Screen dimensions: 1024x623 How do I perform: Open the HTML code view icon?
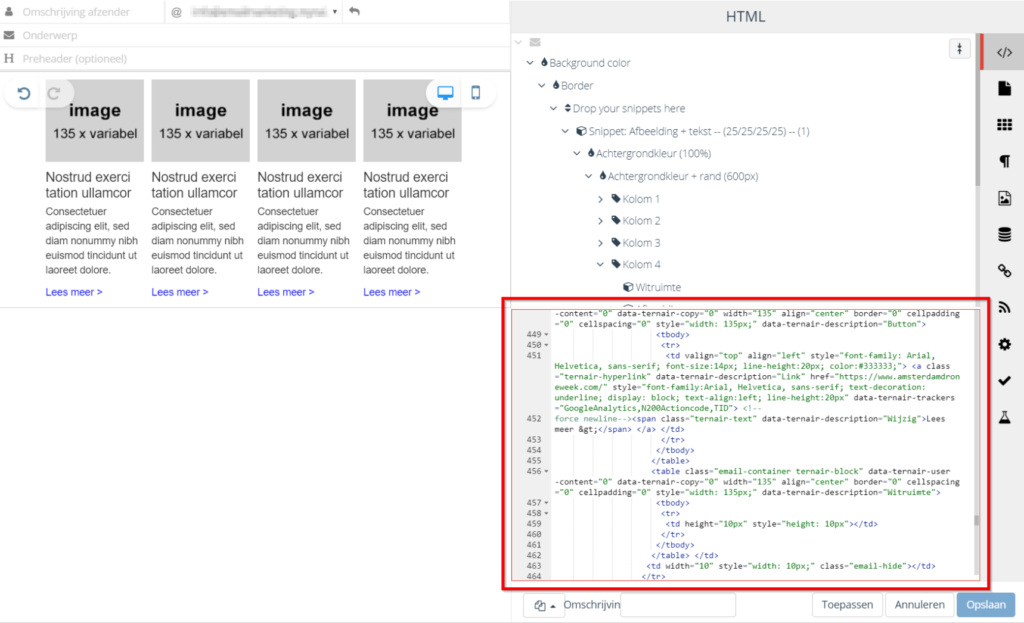[x=1004, y=53]
